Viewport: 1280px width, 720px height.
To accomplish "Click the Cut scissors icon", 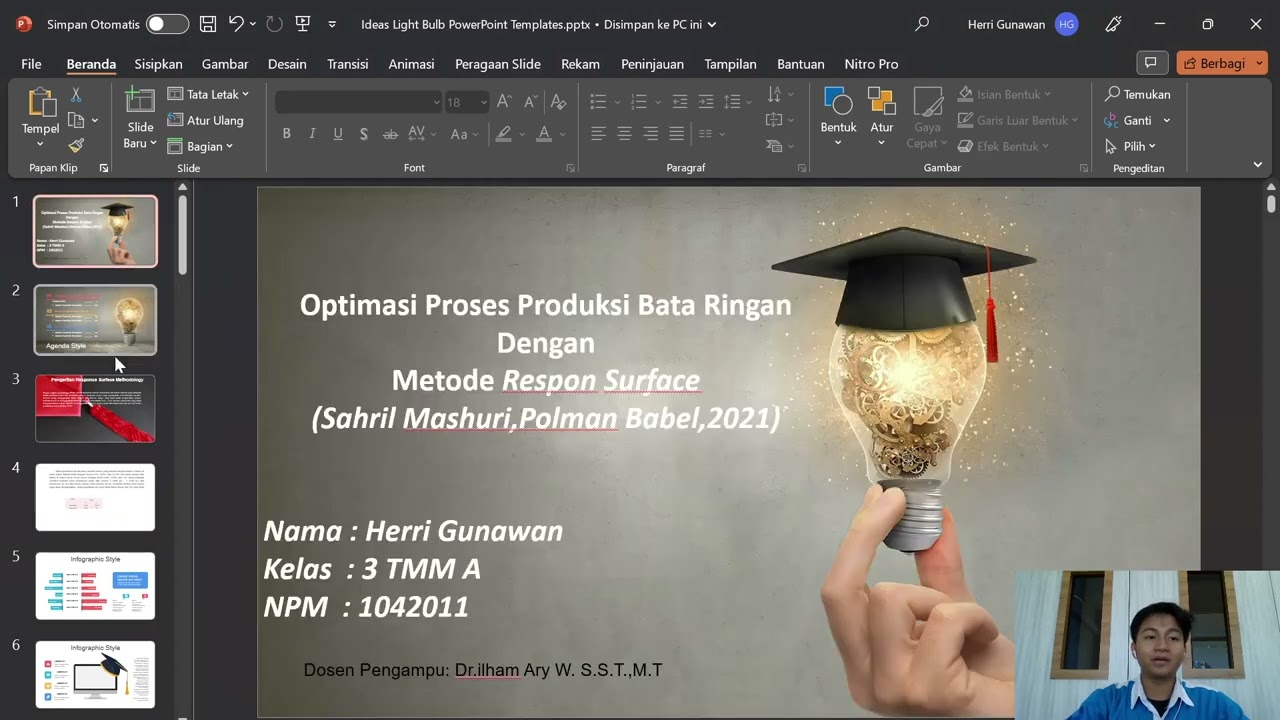I will point(76,95).
